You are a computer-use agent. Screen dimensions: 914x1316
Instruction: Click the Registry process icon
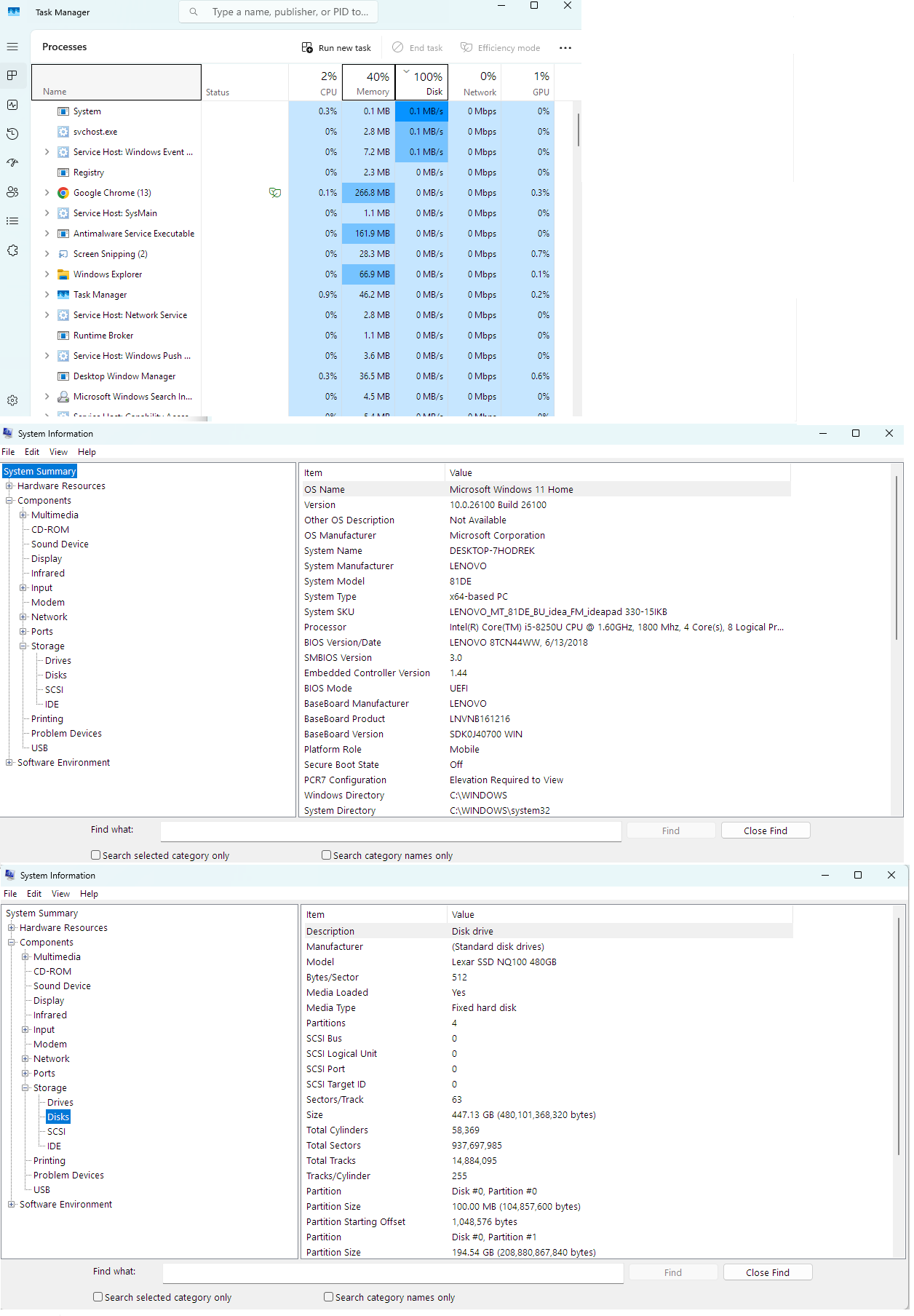point(63,173)
